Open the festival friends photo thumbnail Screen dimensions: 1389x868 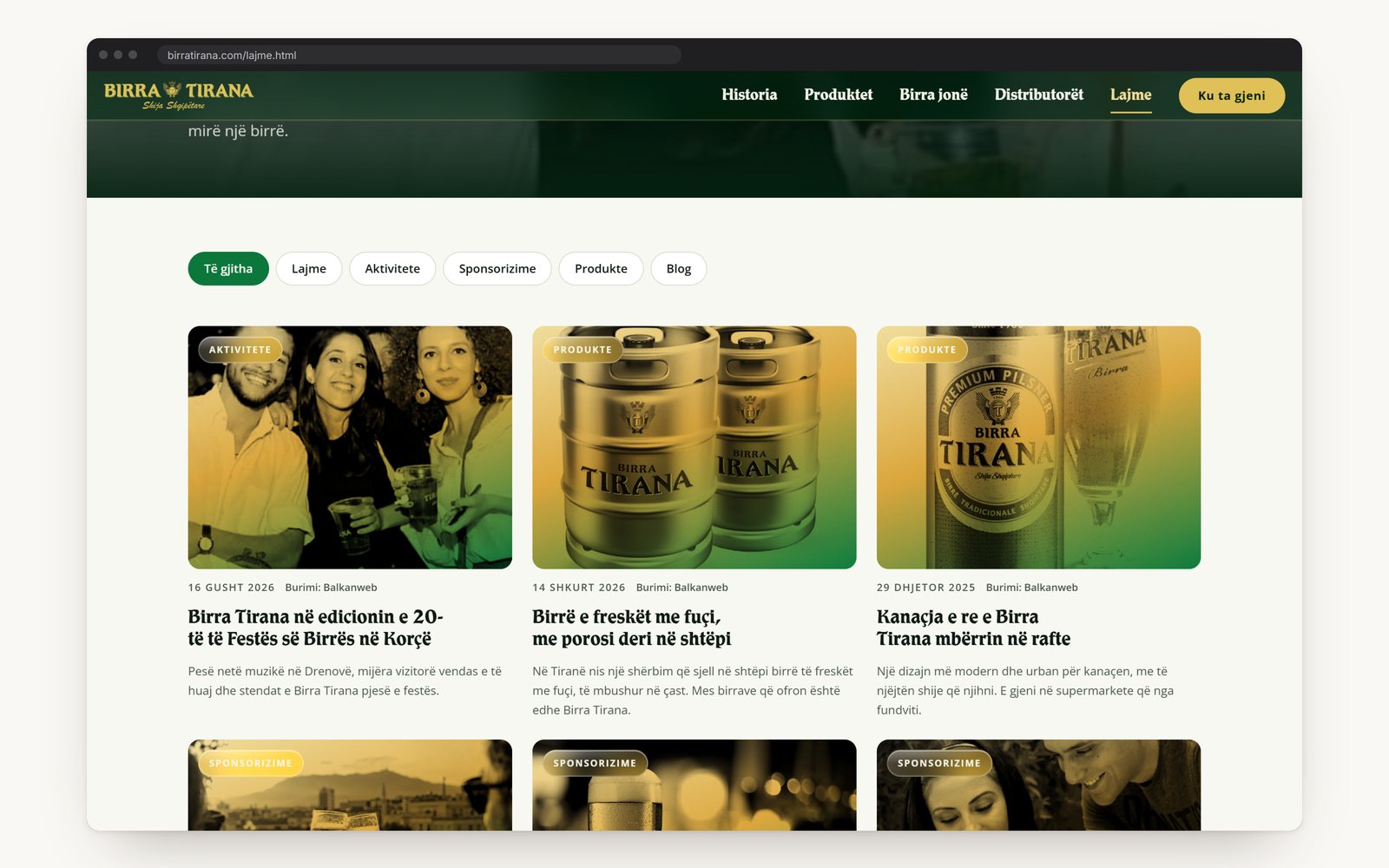click(x=350, y=448)
